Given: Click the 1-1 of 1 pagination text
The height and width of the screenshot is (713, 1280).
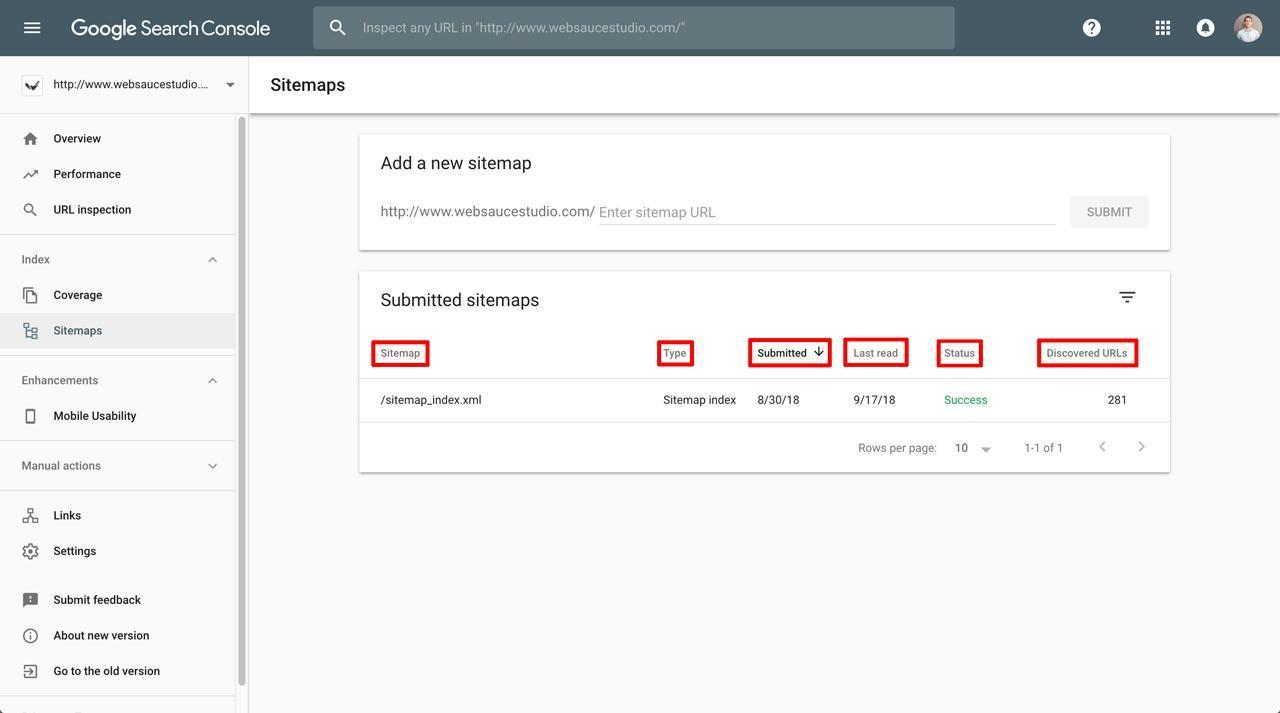Looking at the screenshot, I should pyautogui.click(x=1044, y=448).
